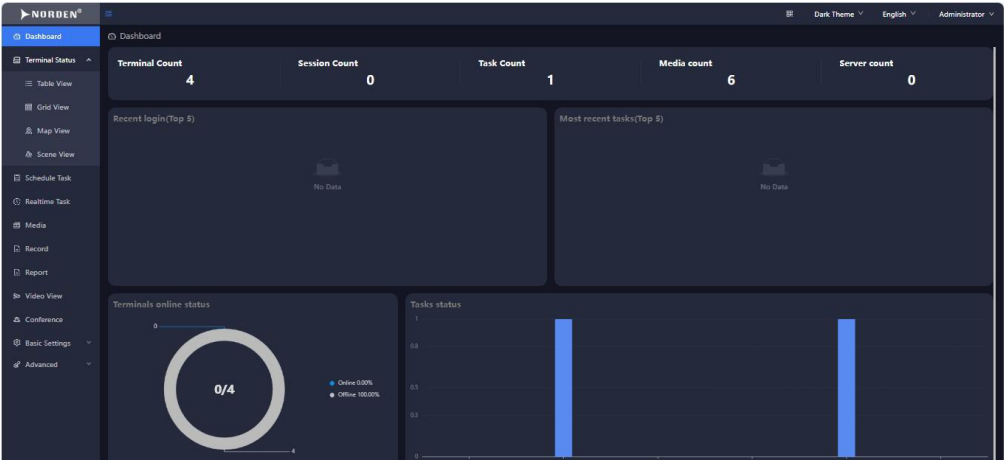Click the NORDEN logo
The image size is (1004, 461).
[50, 13]
